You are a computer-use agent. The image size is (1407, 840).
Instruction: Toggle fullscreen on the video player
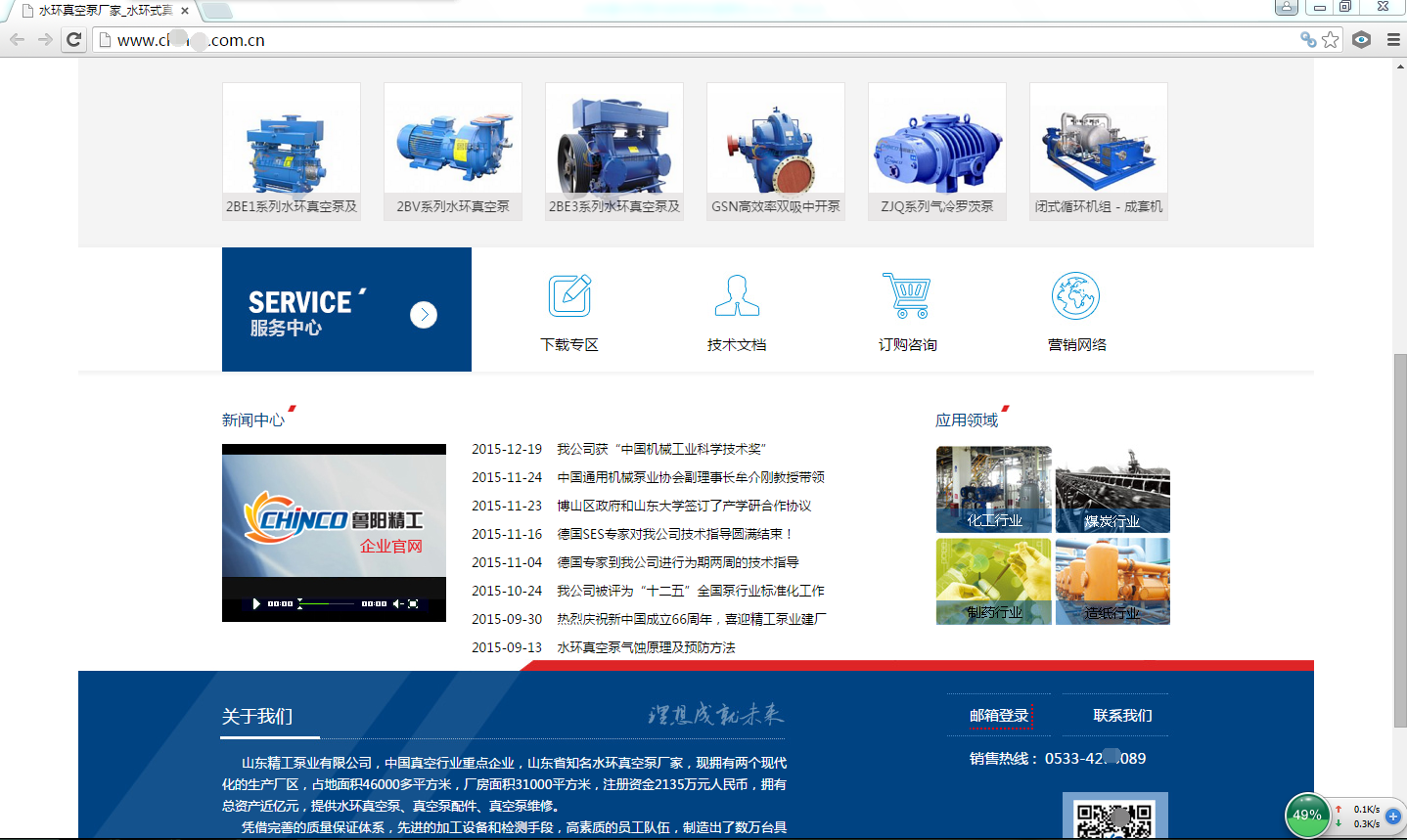click(413, 604)
